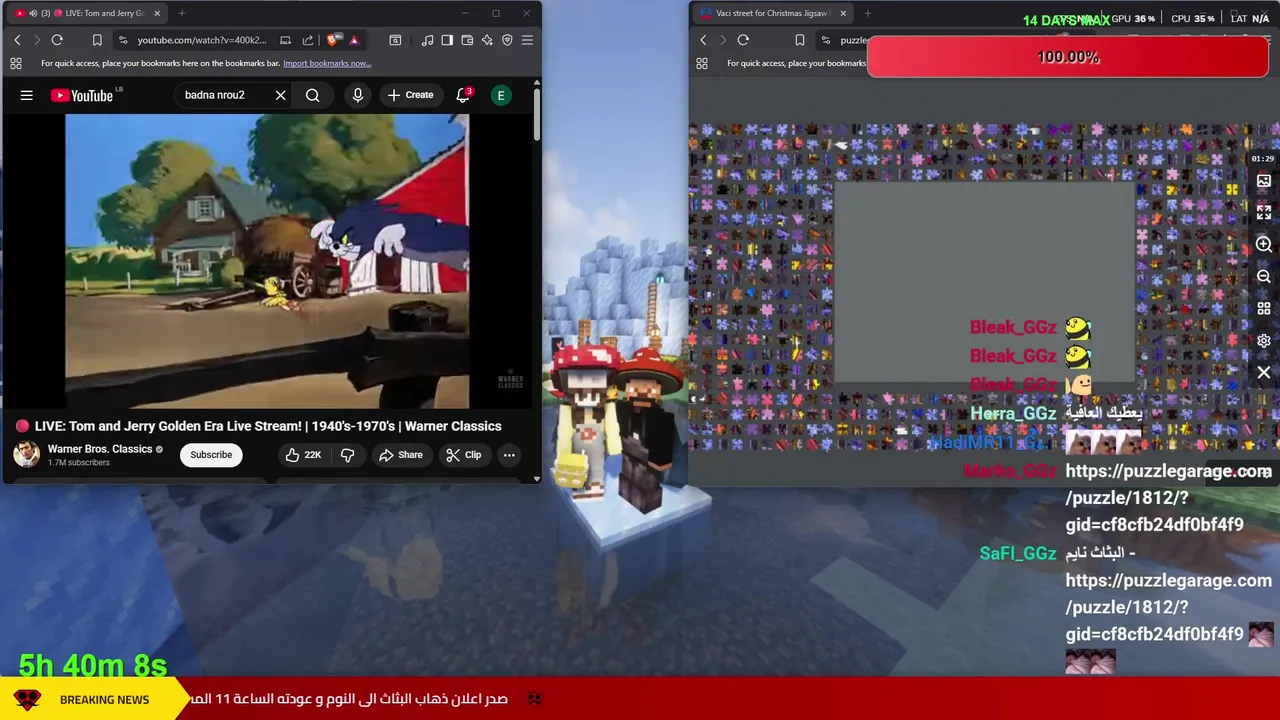
Task: Click the '5h 40m 8s' timer text
Action: point(93,666)
